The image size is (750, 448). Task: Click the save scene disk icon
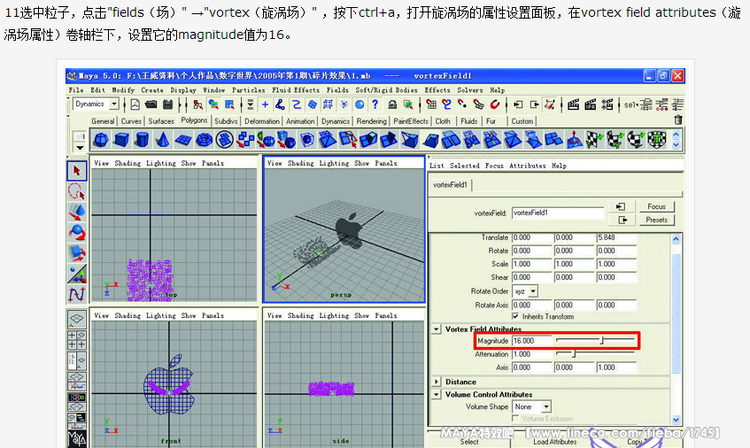click(167, 104)
